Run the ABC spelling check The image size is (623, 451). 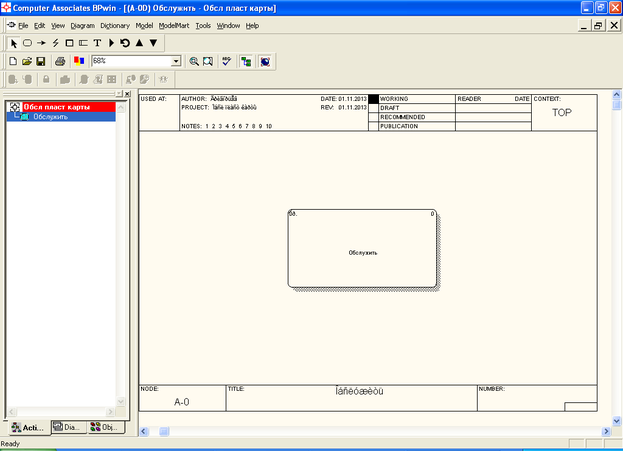click(226, 61)
